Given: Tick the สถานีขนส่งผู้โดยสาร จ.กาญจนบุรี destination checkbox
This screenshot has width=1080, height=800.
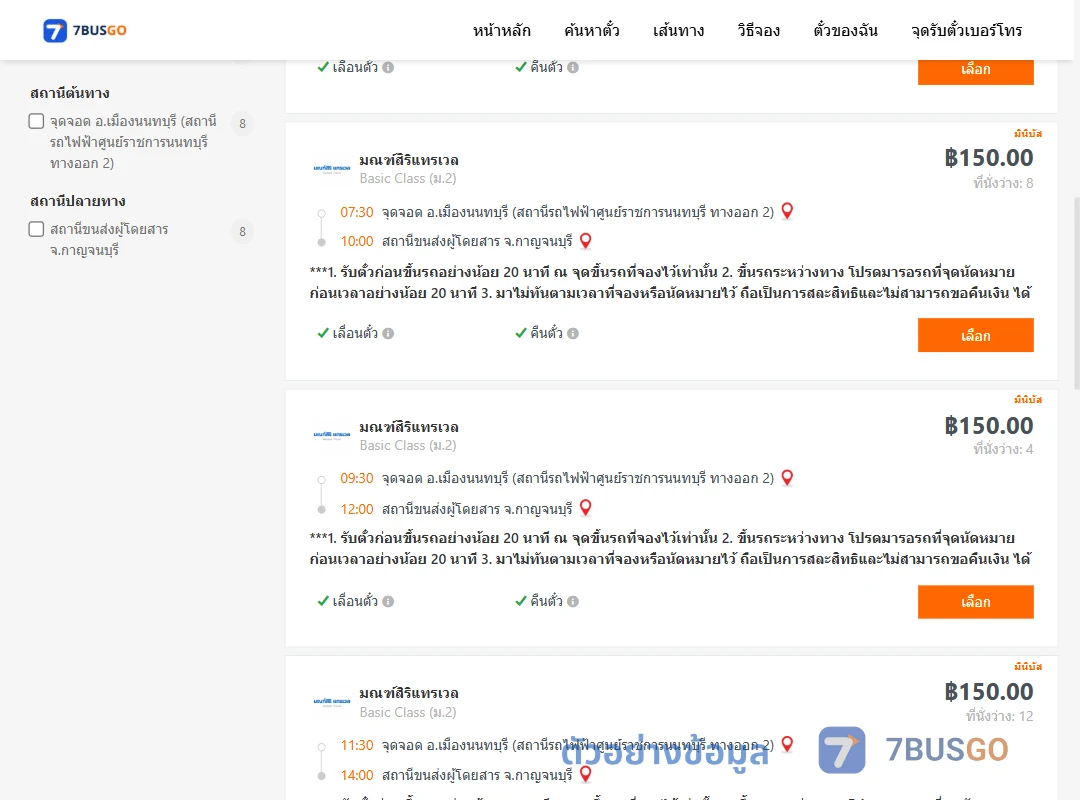Looking at the screenshot, I should pyautogui.click(x=37, y=229).
